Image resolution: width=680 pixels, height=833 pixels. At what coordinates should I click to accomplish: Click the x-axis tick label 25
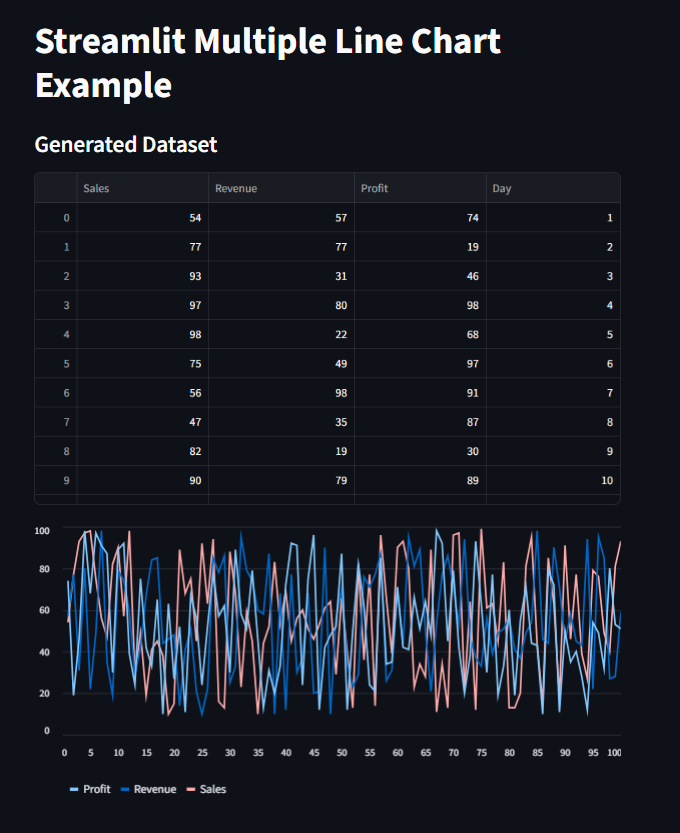202,752
